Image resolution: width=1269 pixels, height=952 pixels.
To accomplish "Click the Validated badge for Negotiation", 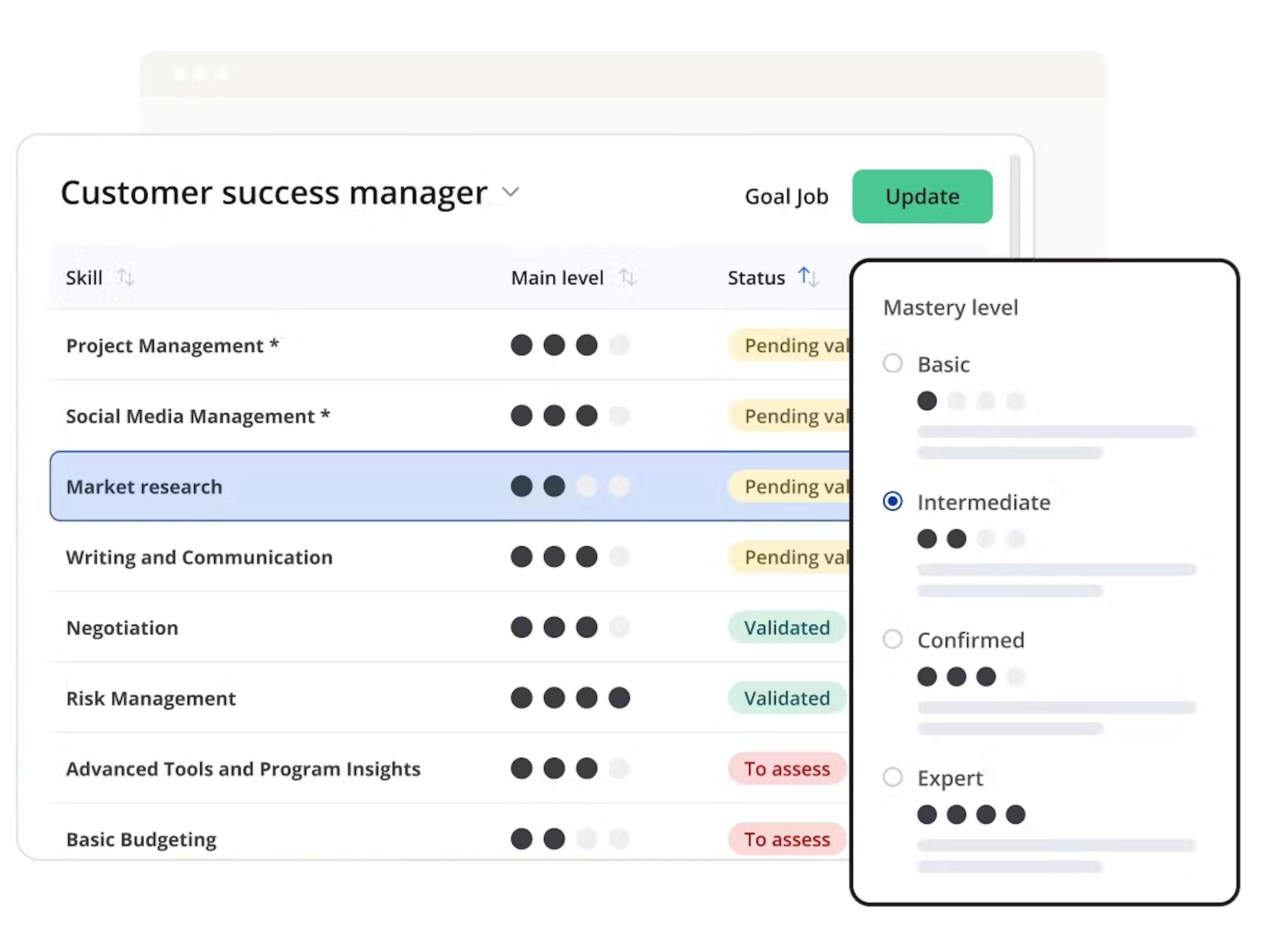I will (x=787, y=628).
